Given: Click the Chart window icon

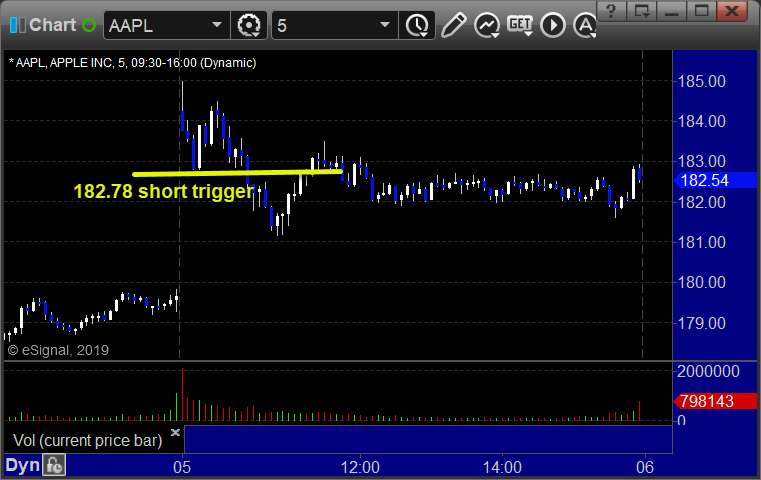Looking at the screenshot, I should tap(17, 25).
